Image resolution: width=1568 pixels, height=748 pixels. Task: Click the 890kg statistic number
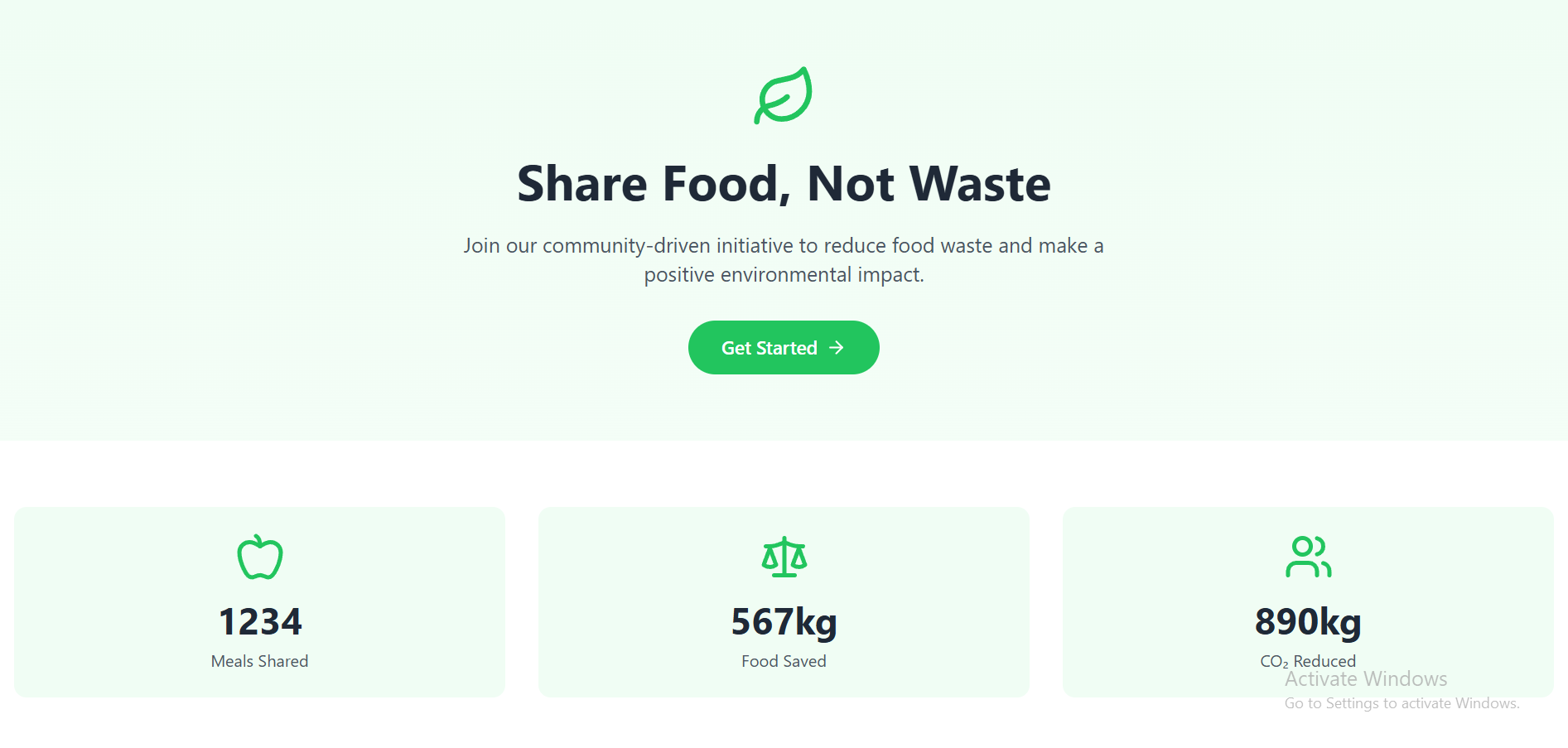tap(1309, 622)
